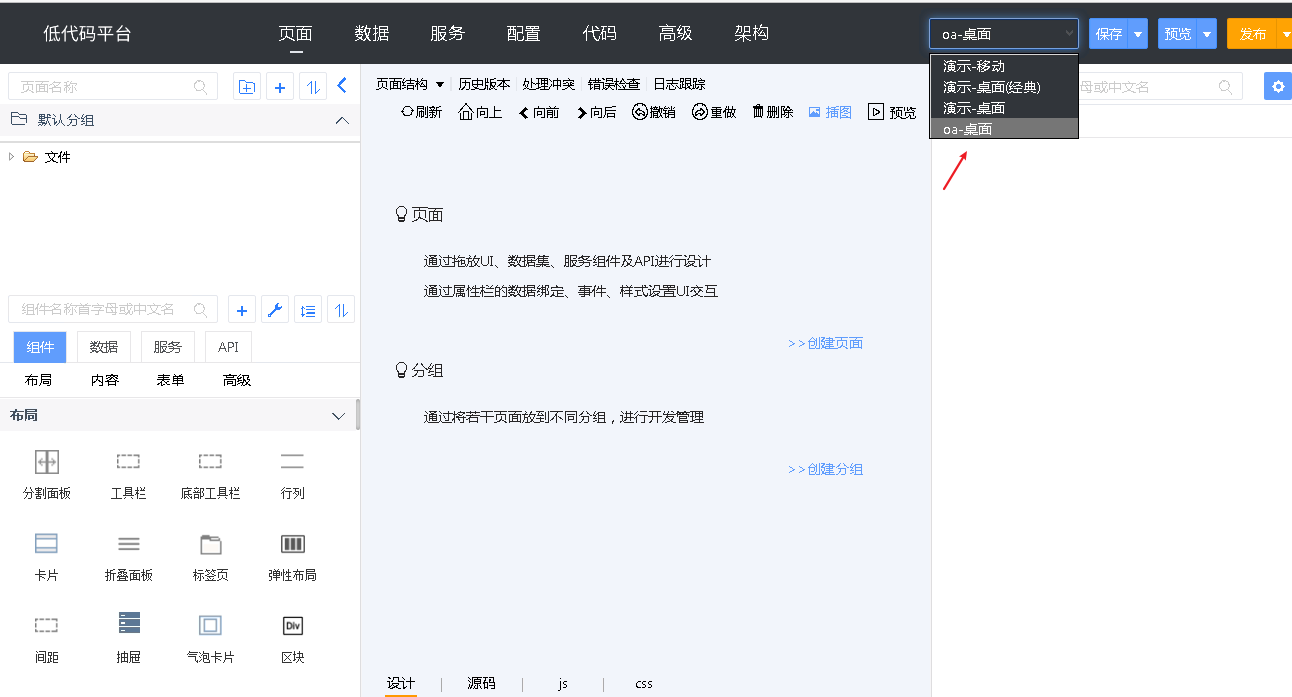Click the 刷新 refresh toolbar button
This screenshot has height=697, width=1292.
pyautogui.click(x=421, y=112)
